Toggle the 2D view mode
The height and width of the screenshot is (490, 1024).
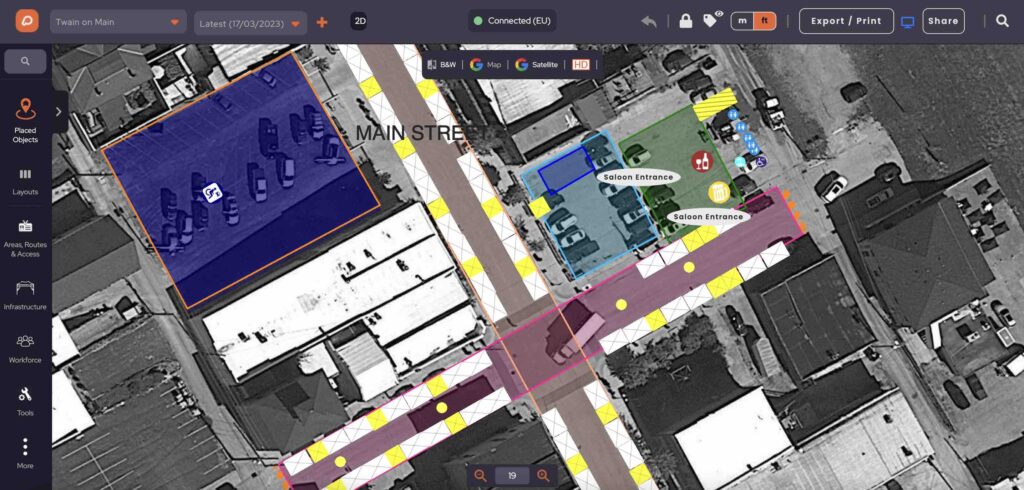pyautogui.click(x=359, y=21)
